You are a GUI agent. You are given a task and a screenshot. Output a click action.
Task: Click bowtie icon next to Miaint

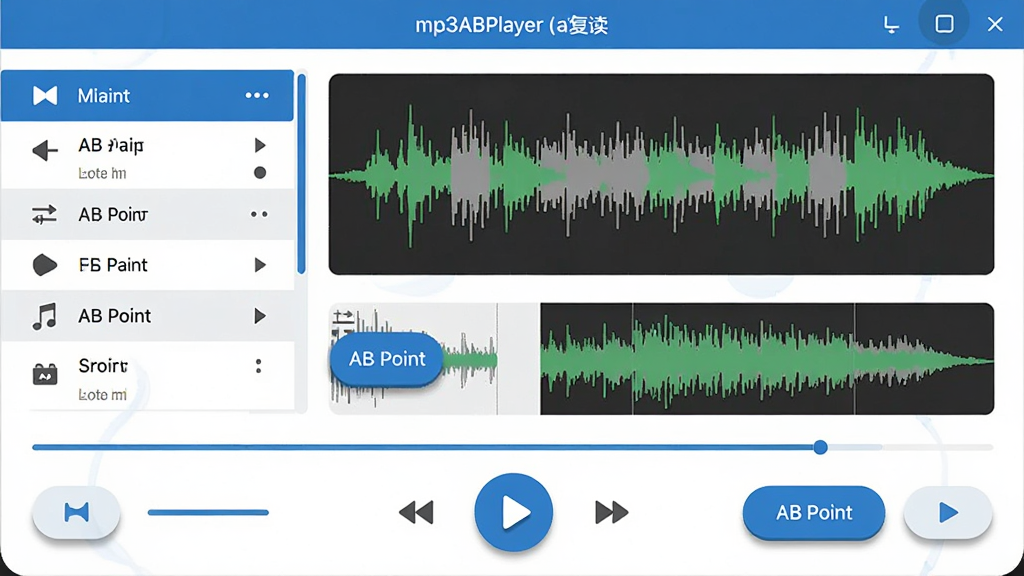pyautogui.click(x=45, y=95)
